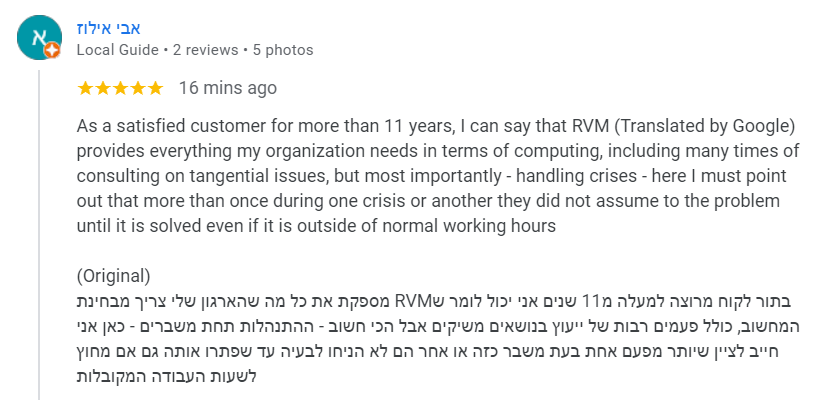Click the 16 mins ago timestamp

pyautogui.click(x=228, y=88)
